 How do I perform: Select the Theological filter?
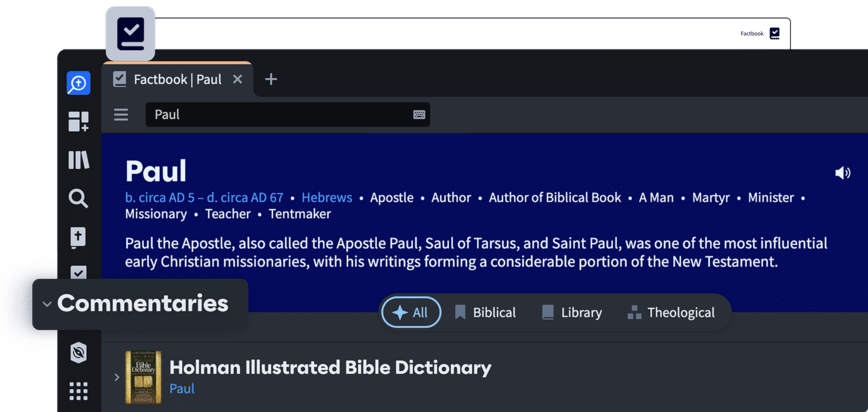pos(670,312)
